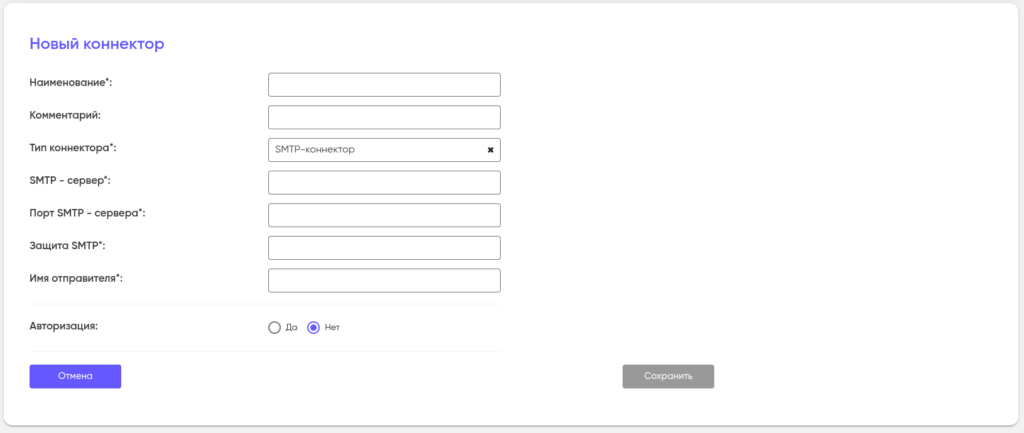The height and width of the screenshot is (433, 1024).
Task: Select the Да authorization radio button
Action: tap(274, 327)
